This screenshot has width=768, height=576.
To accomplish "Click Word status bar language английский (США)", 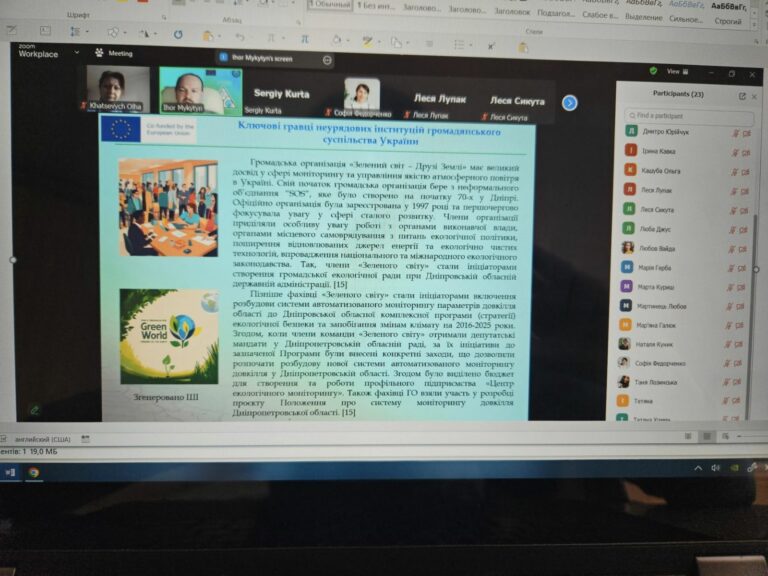I will pyautogui.click(x=43, y=439).
